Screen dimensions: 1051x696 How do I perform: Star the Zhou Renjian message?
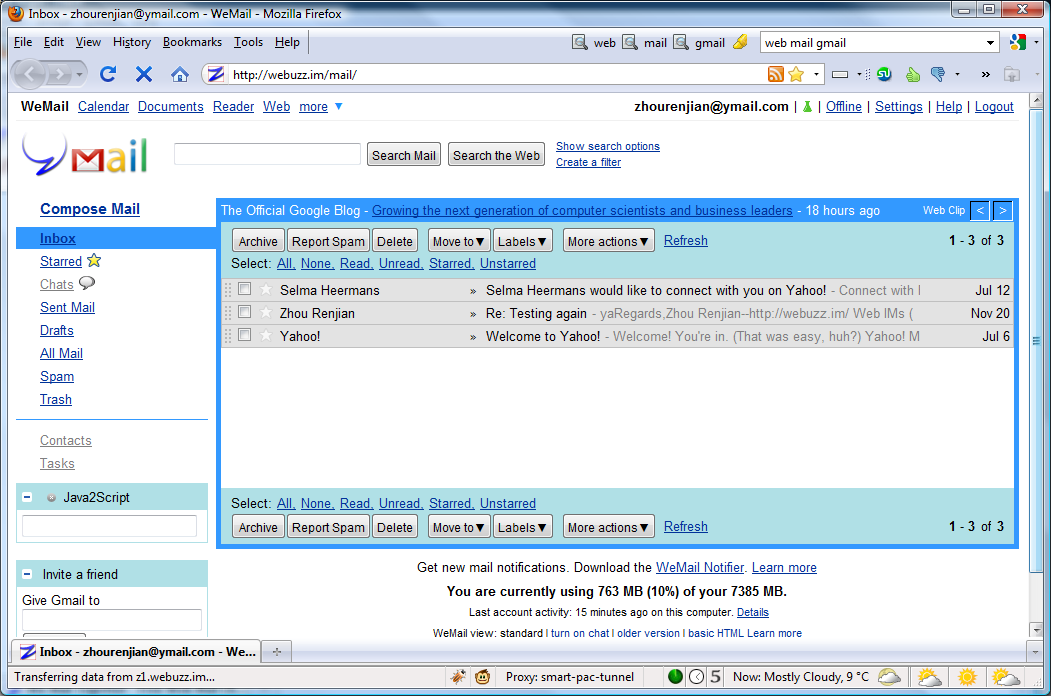tap(266, 313)
